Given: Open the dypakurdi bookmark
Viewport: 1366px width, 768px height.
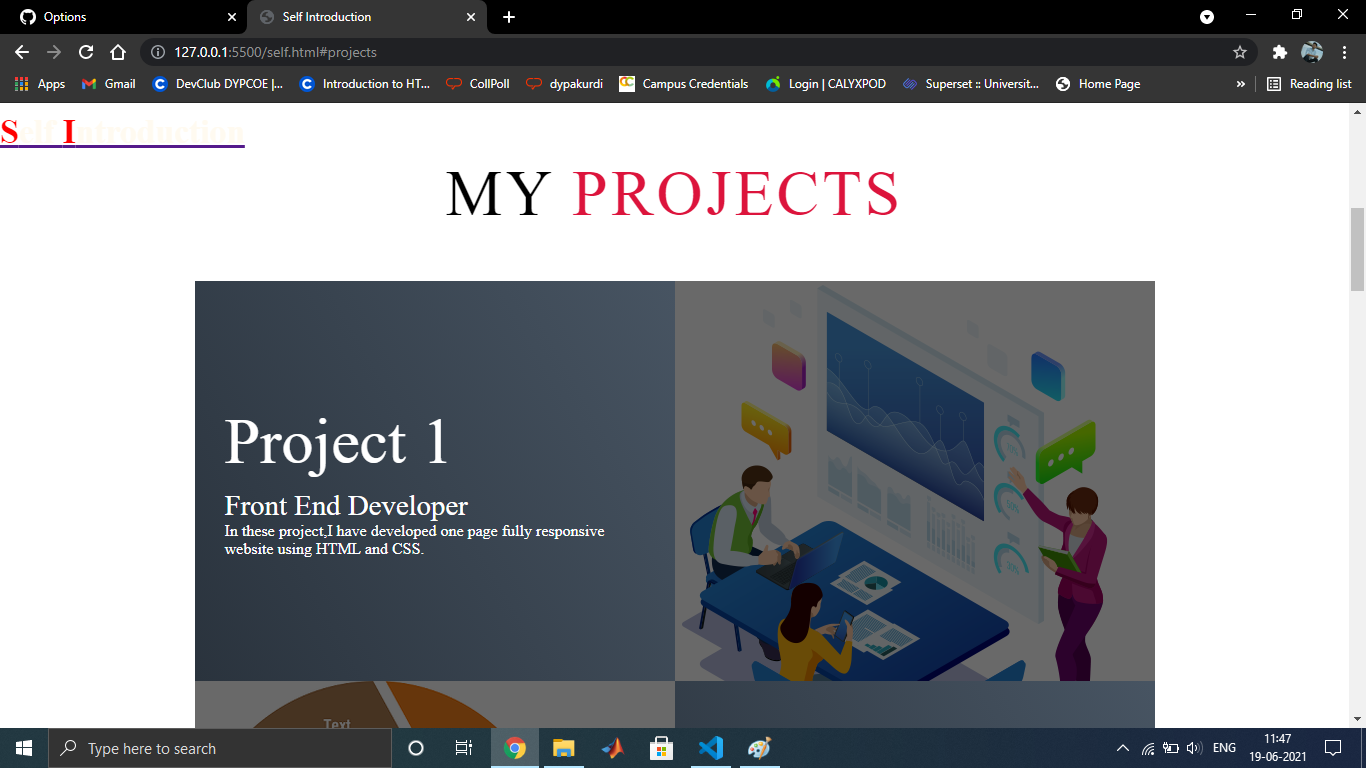Looking at the screenshot, I should click(565, 84).
